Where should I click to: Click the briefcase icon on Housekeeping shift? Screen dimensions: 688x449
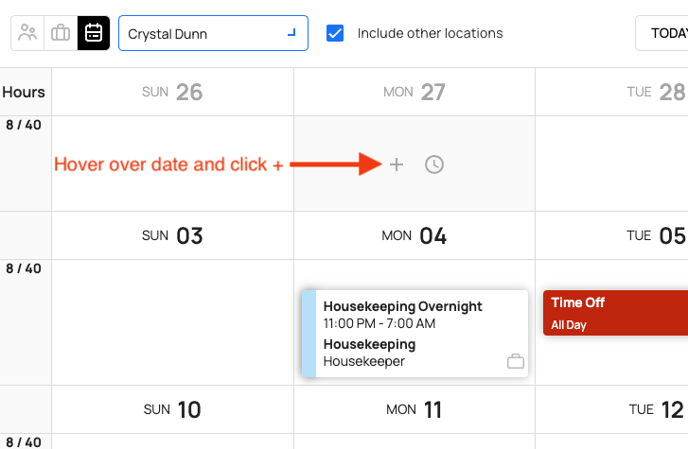pos(515,361)
